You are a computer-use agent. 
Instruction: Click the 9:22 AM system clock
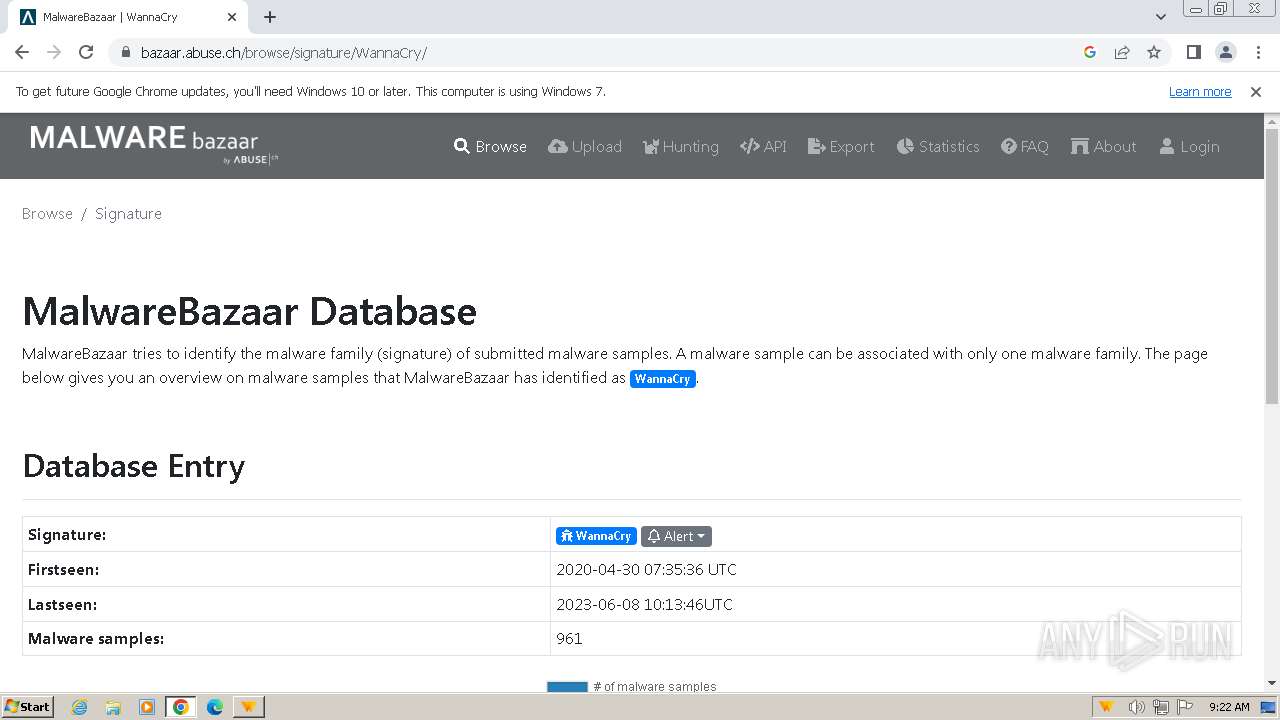1229,707
